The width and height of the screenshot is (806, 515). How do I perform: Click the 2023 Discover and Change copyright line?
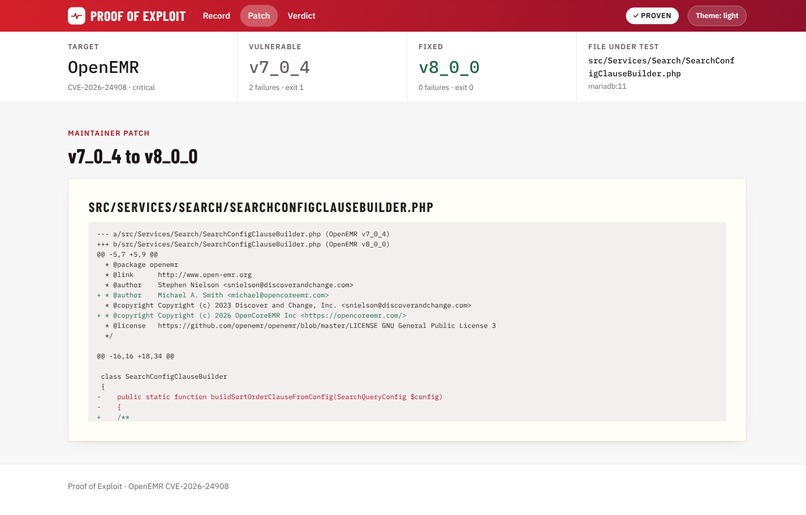click(288, 305)
